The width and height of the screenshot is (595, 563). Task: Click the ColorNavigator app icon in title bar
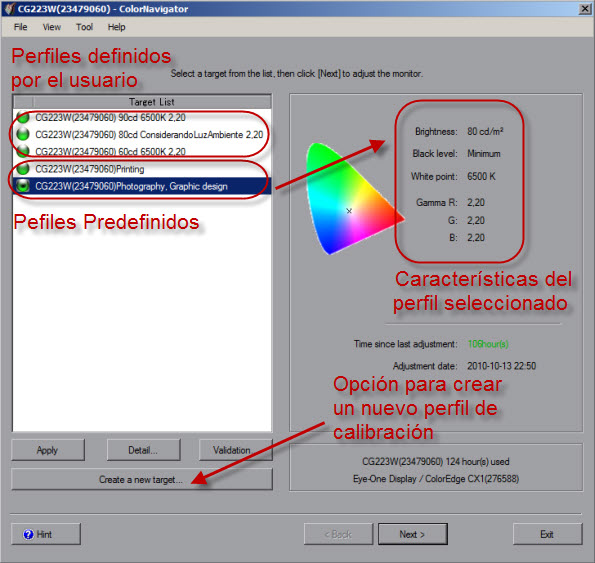[9, 8]
